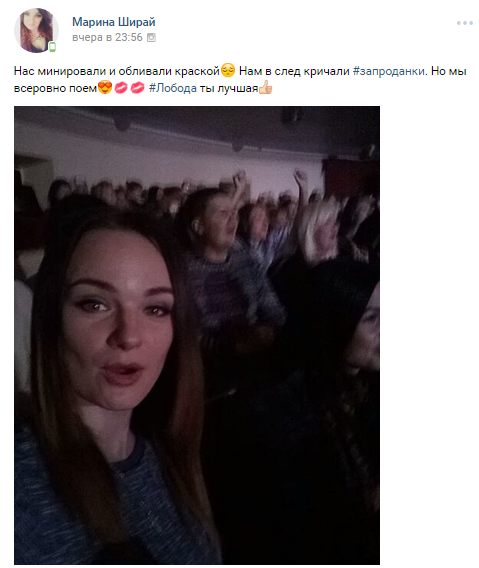Screen dimensions: 479x568
Task: Open the post options three-dots menu
Action: 465,23
